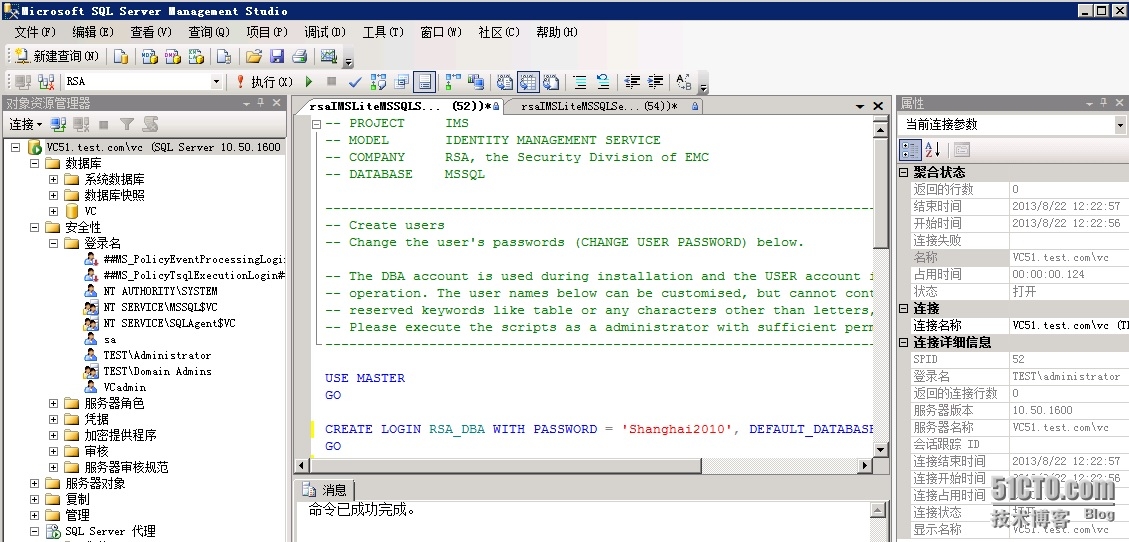Open a Database Engine Query
The height and width of the screenshot is (542, 1129).
pyautogui.click(x=122, y=56)
